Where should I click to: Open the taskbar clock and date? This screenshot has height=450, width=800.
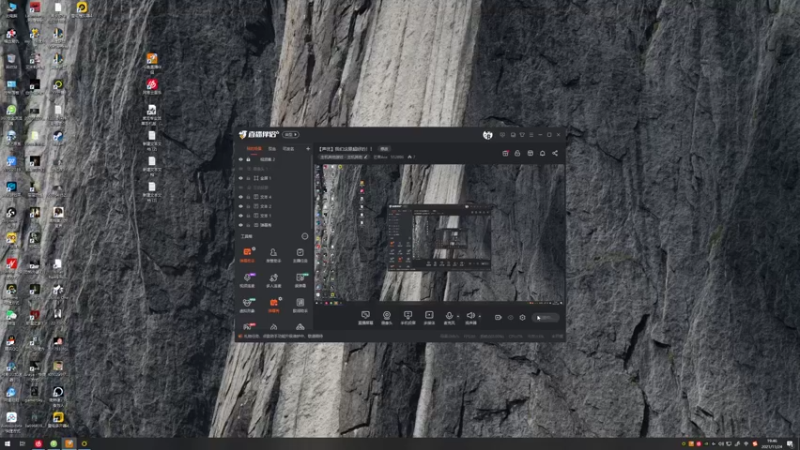click(772, 444)
